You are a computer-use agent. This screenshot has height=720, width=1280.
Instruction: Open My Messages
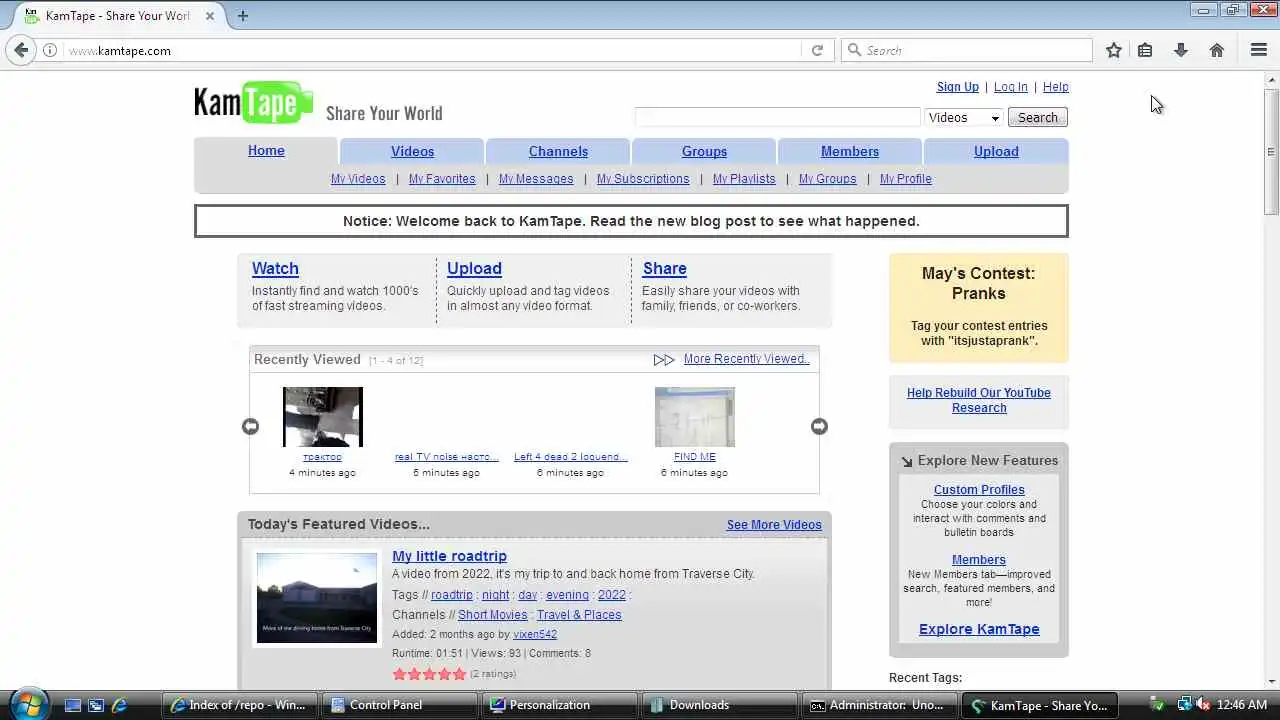pyautogui.click(x=536, y=179)
